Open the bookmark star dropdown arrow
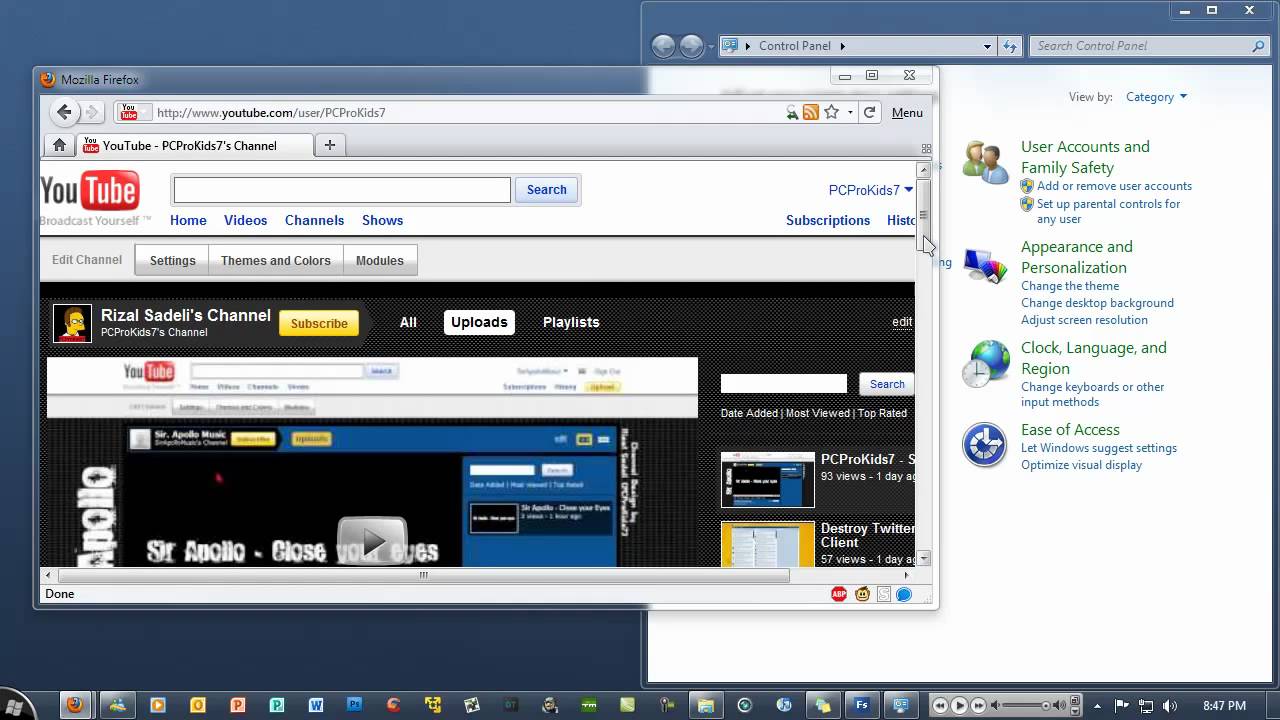Screen dimensions: 1280x720 tap(850, 113)
